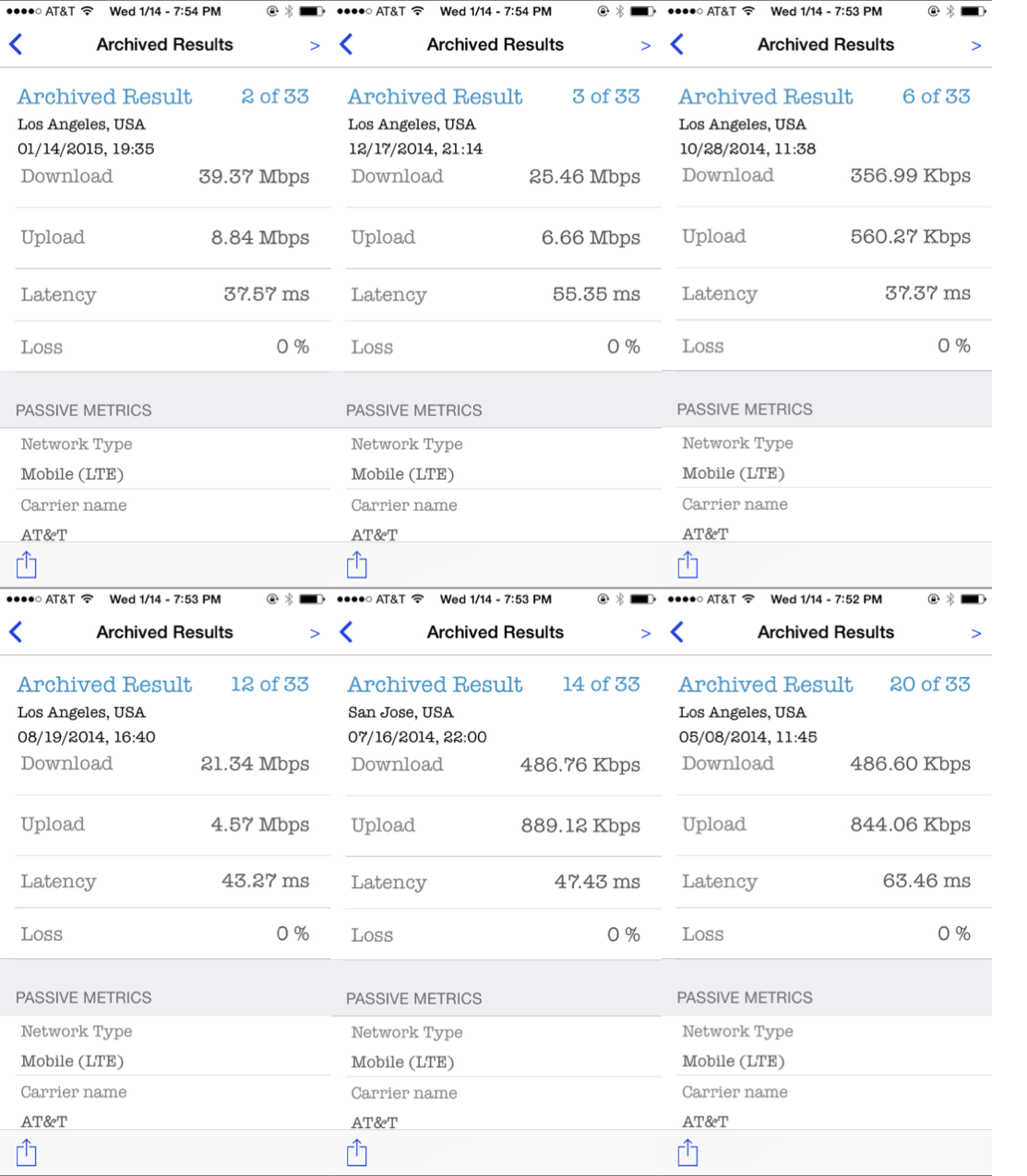
Task: Go back from result 14 of 33 screen
Action: (x=346, y=632)
